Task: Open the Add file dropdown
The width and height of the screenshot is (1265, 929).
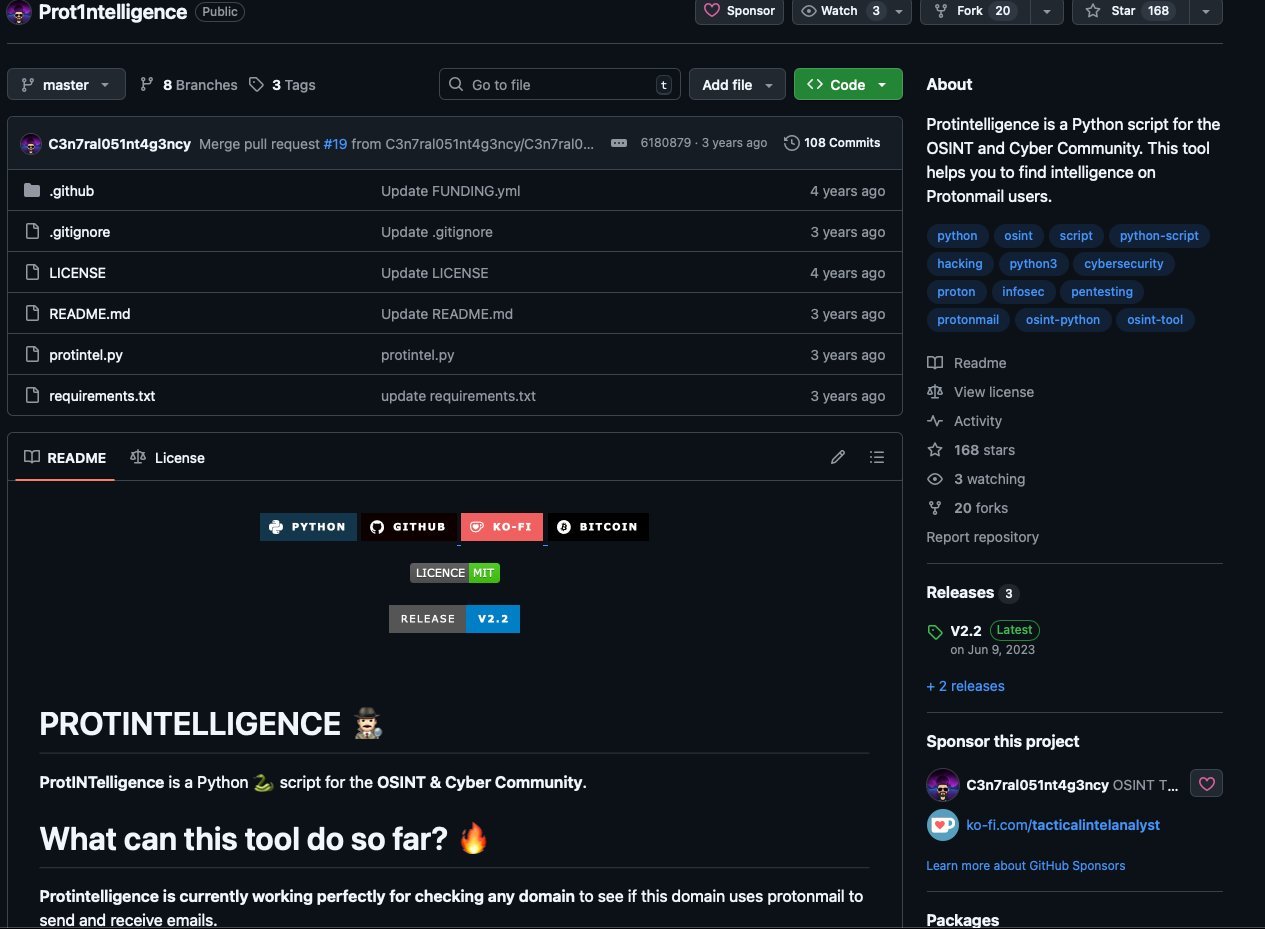Action: point(736,85)
